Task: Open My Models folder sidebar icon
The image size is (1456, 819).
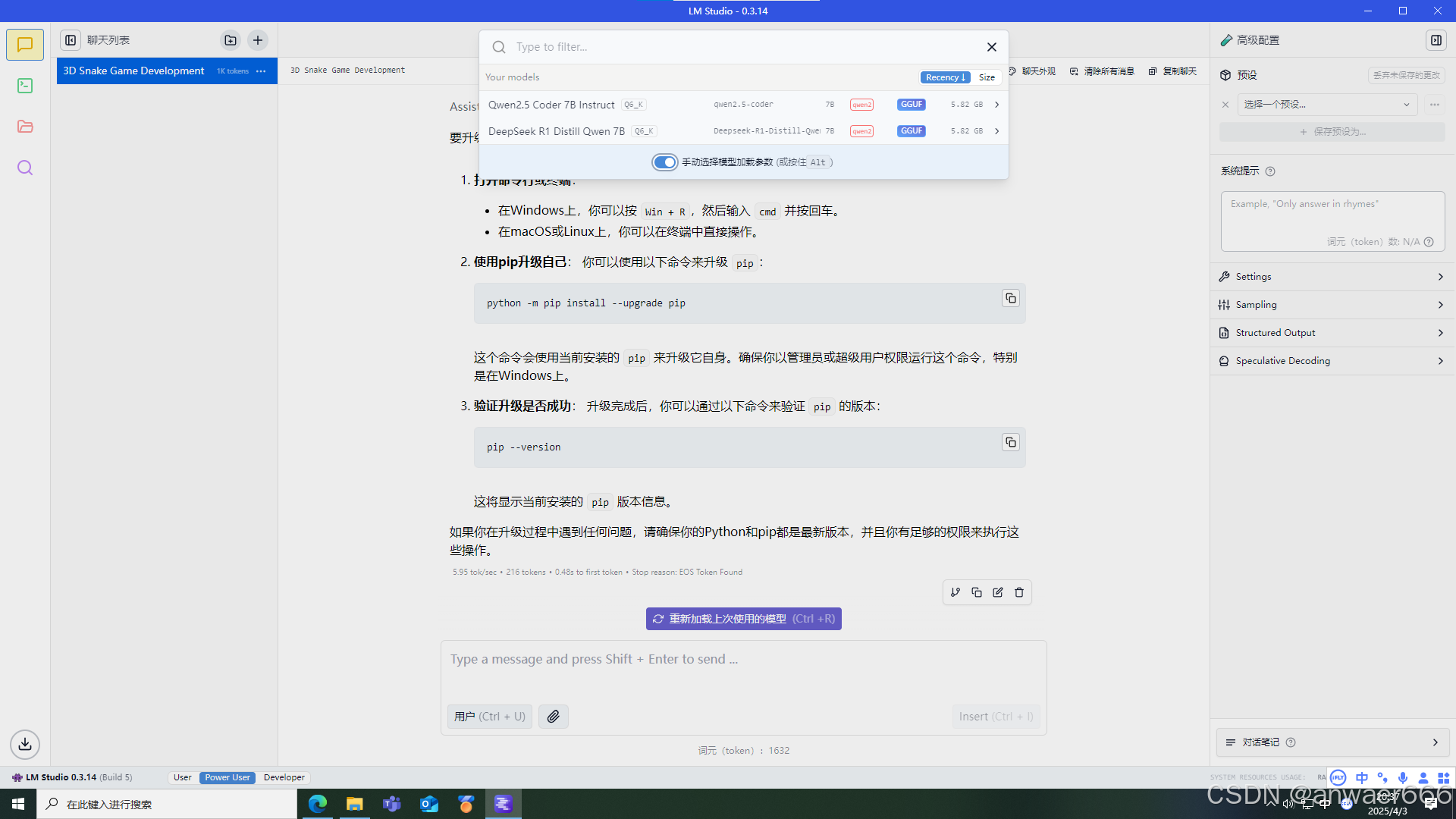Action: (x=25, y=127)
